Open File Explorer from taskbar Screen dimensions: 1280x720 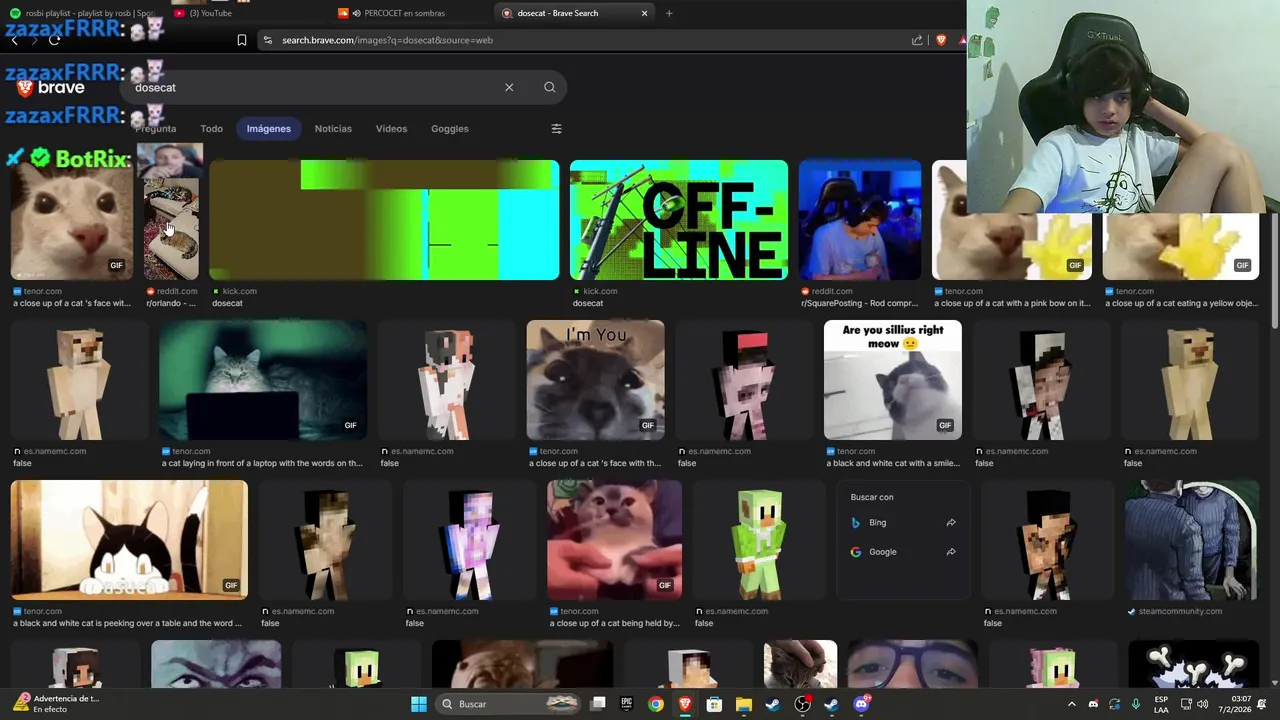(743, 704)
